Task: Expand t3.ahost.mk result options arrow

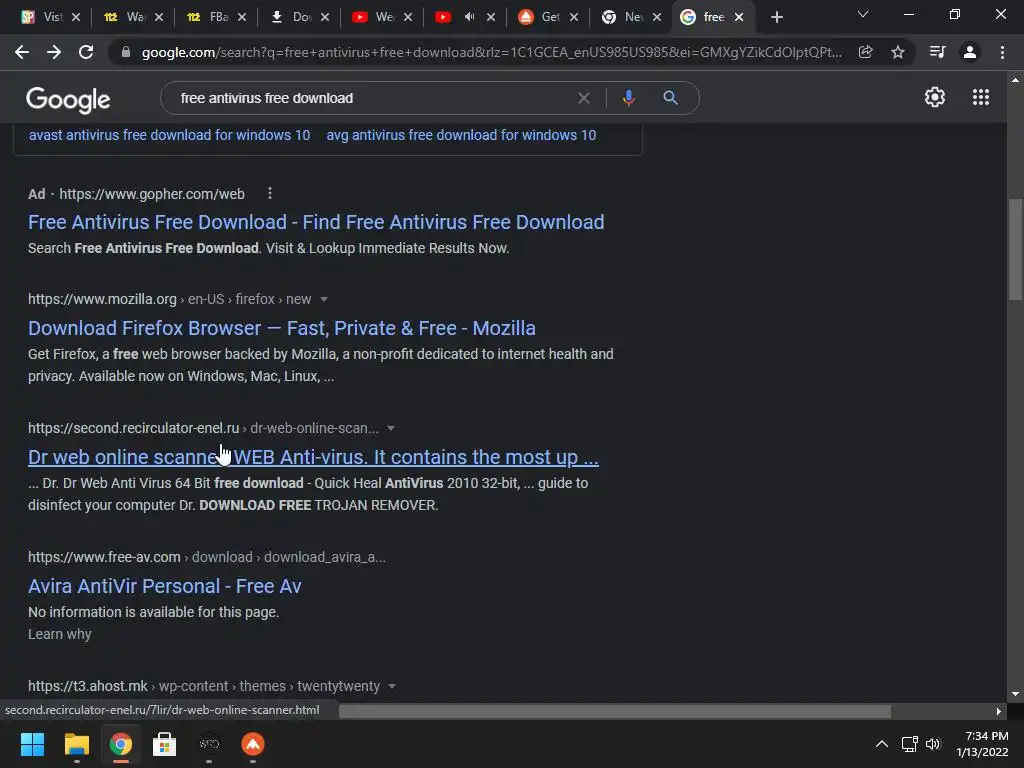Action: [392, 686]
